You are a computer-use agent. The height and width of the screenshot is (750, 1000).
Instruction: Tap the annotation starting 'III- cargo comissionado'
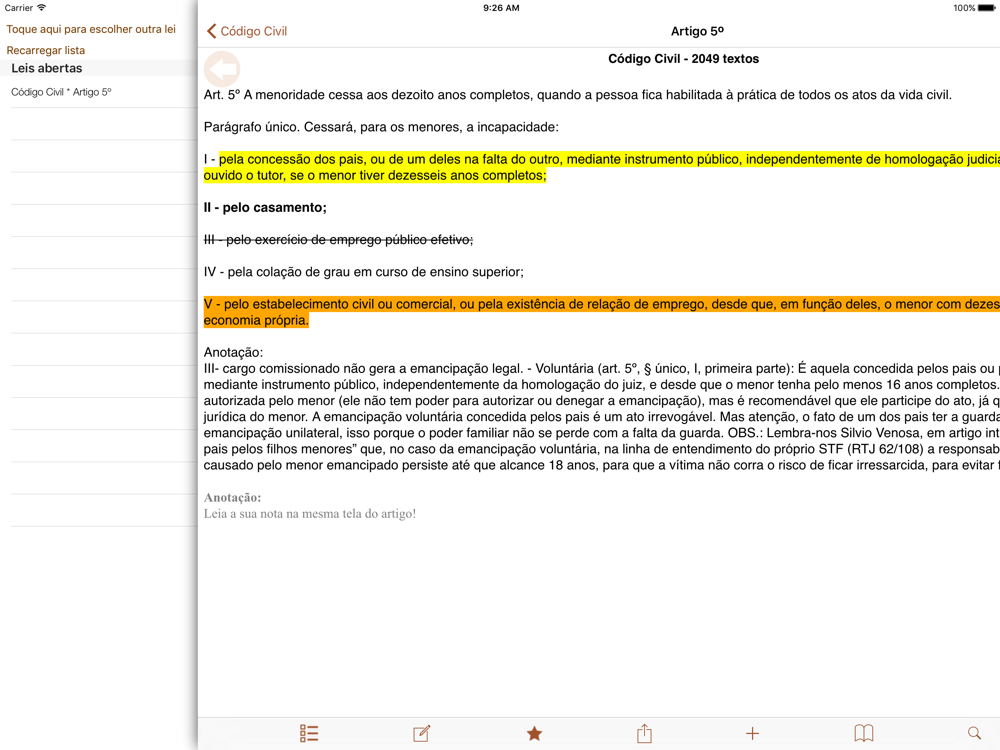(x=601, y=417)
